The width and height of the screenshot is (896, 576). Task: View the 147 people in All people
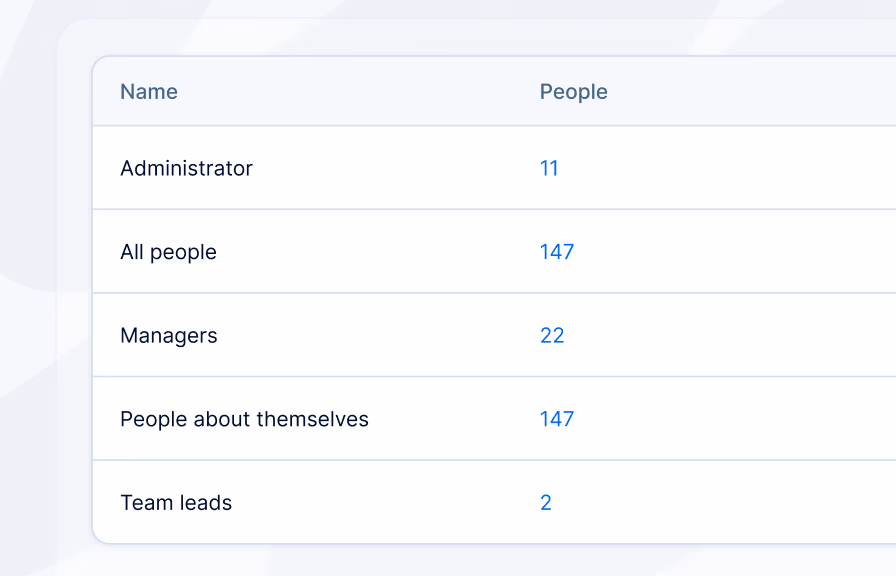pyautogui.click(x=557, y=251)
